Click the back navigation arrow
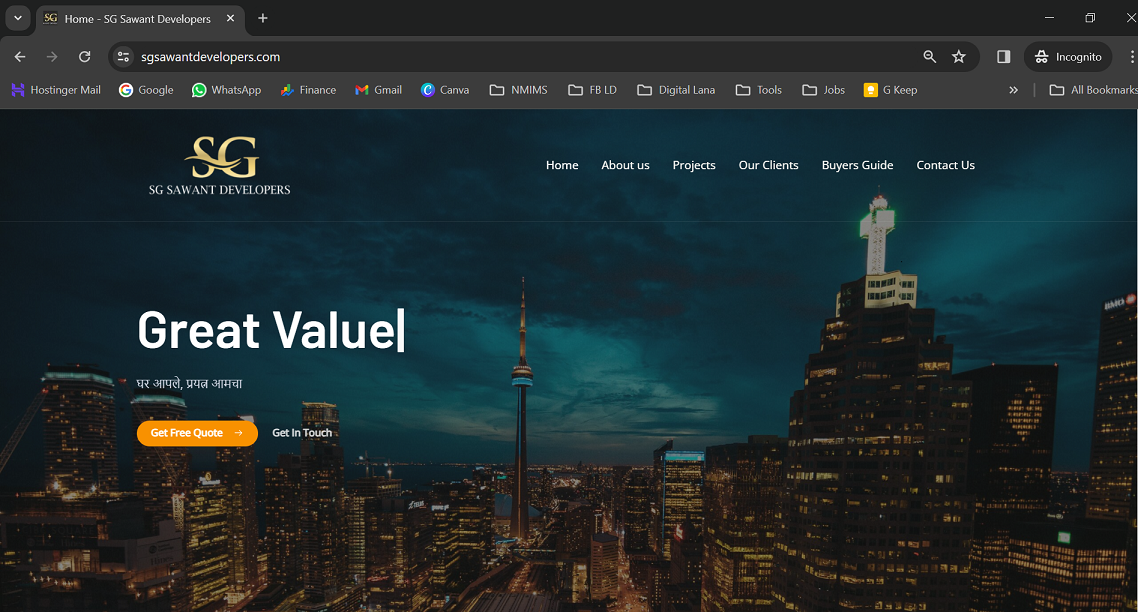 [x=20, y=57]
